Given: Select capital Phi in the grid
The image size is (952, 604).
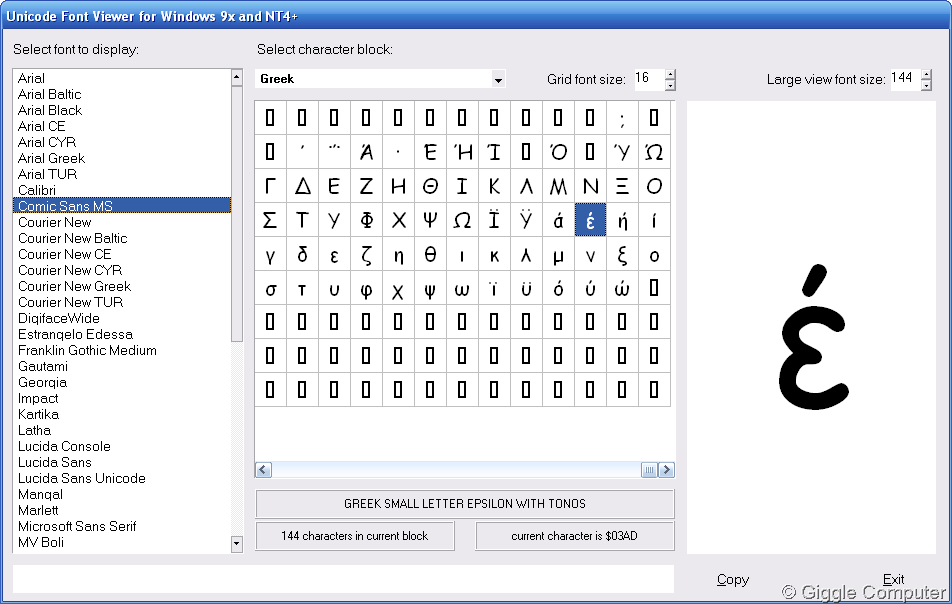Looking at the screenshot, I should click(366, 220).
